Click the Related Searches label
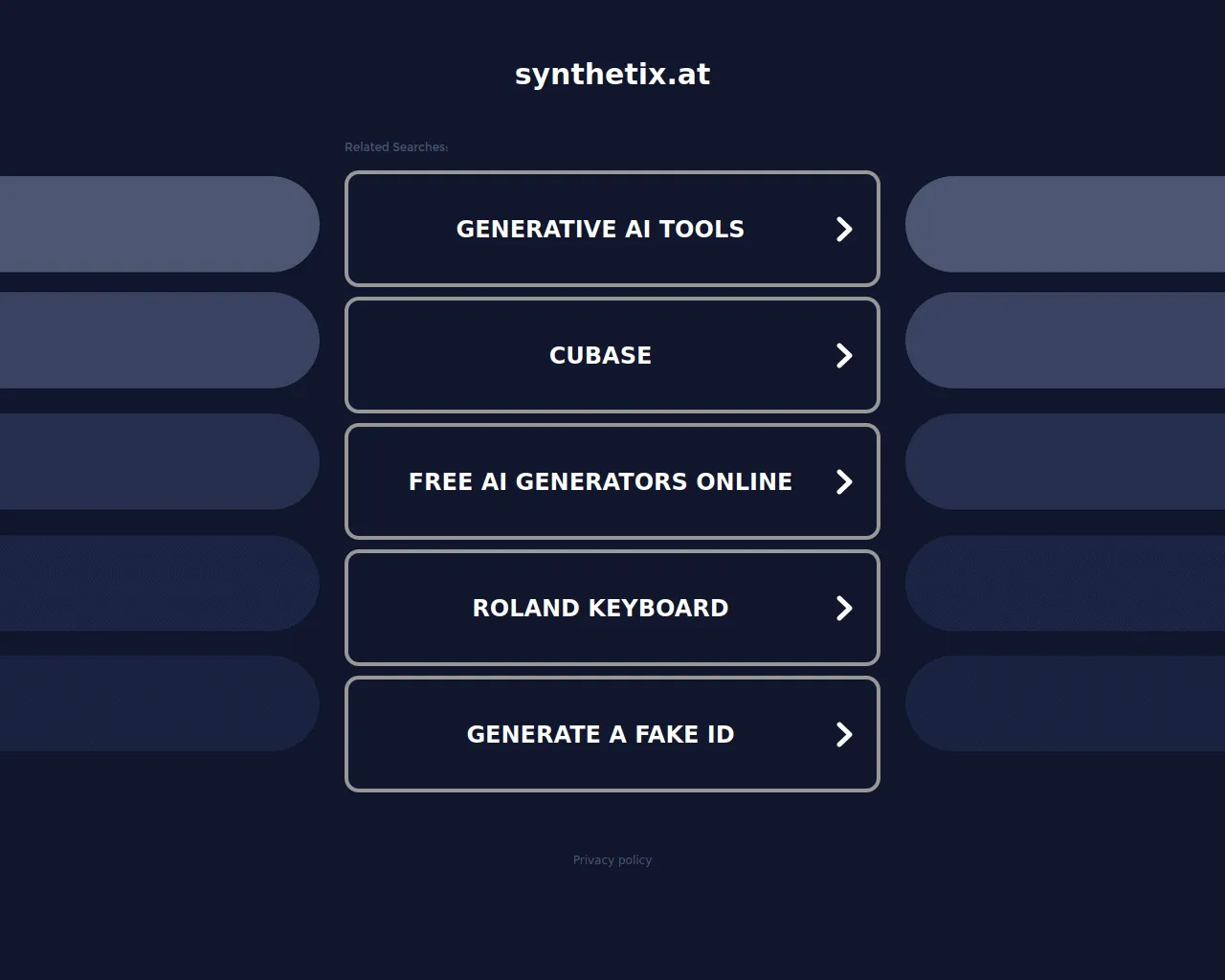The height and width of the screenshot is (980, 1225). click(396, 146)
